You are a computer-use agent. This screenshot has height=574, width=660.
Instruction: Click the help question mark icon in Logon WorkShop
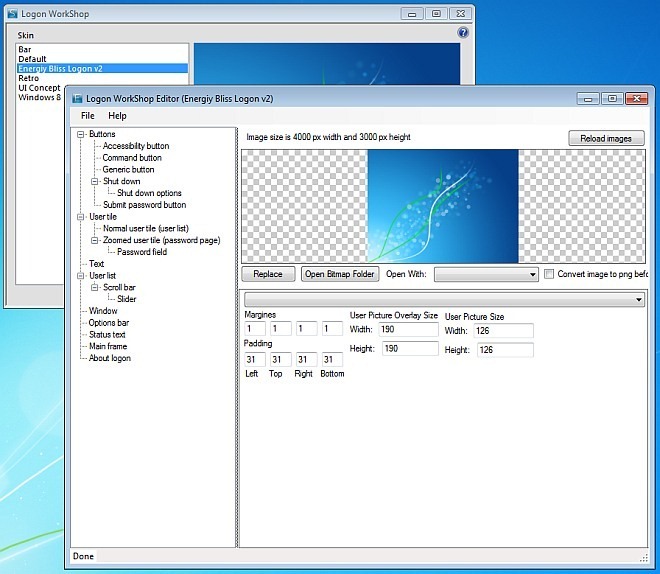pyautogui.click(x=463, y=32)
